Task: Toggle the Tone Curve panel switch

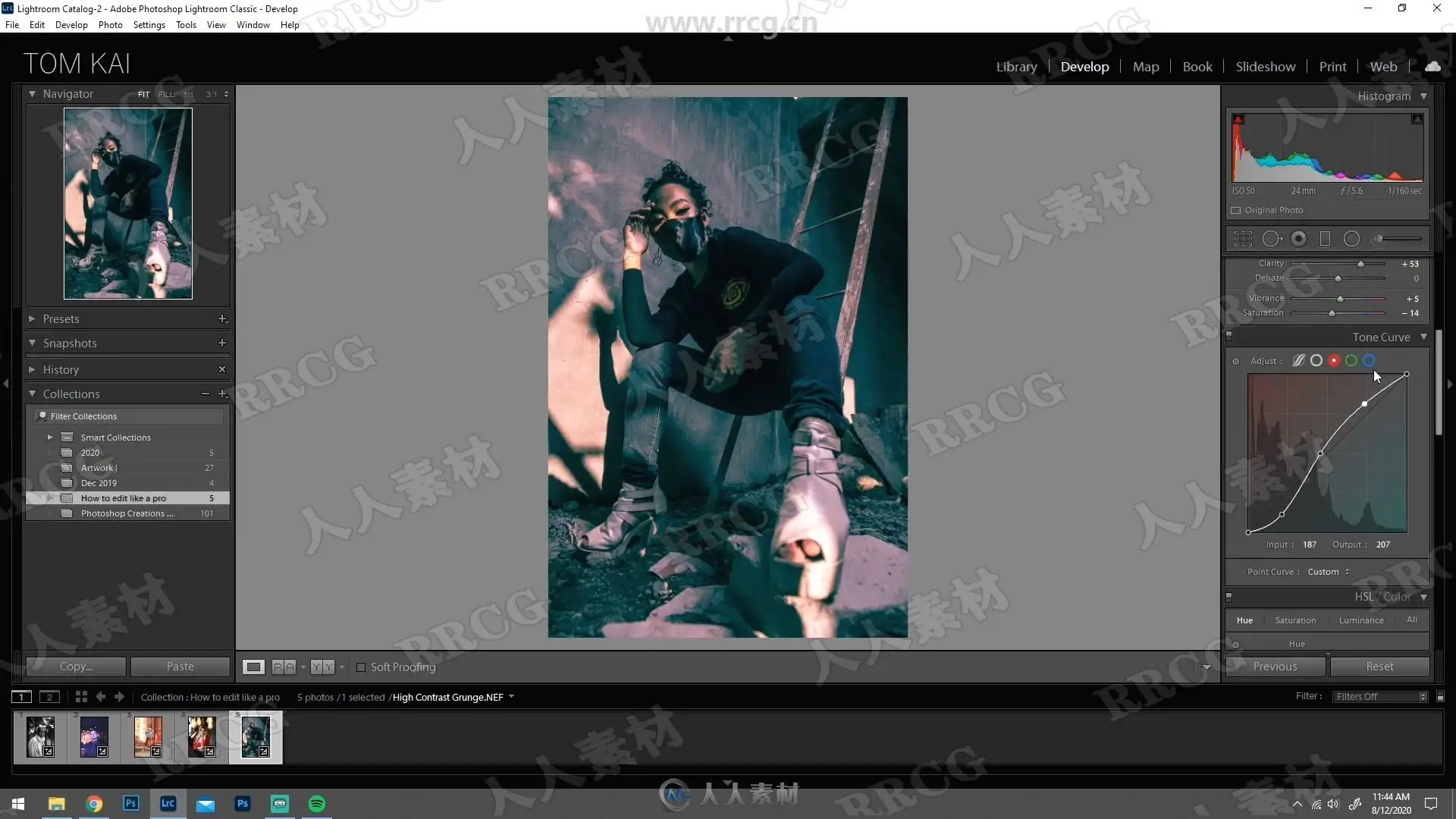Action: click(1229, 337)
